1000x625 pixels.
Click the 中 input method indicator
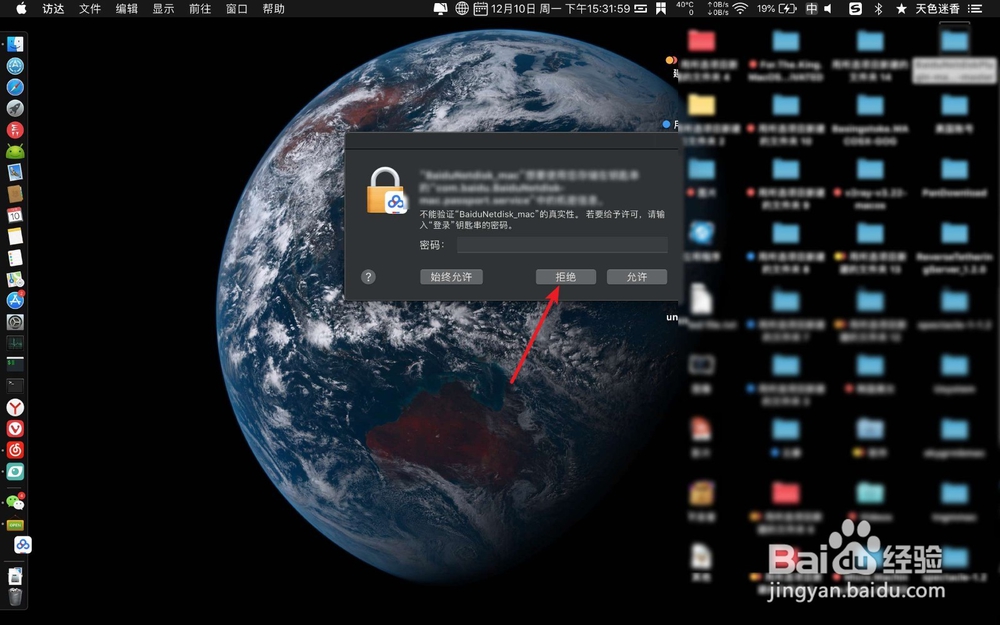click(811, 8)
